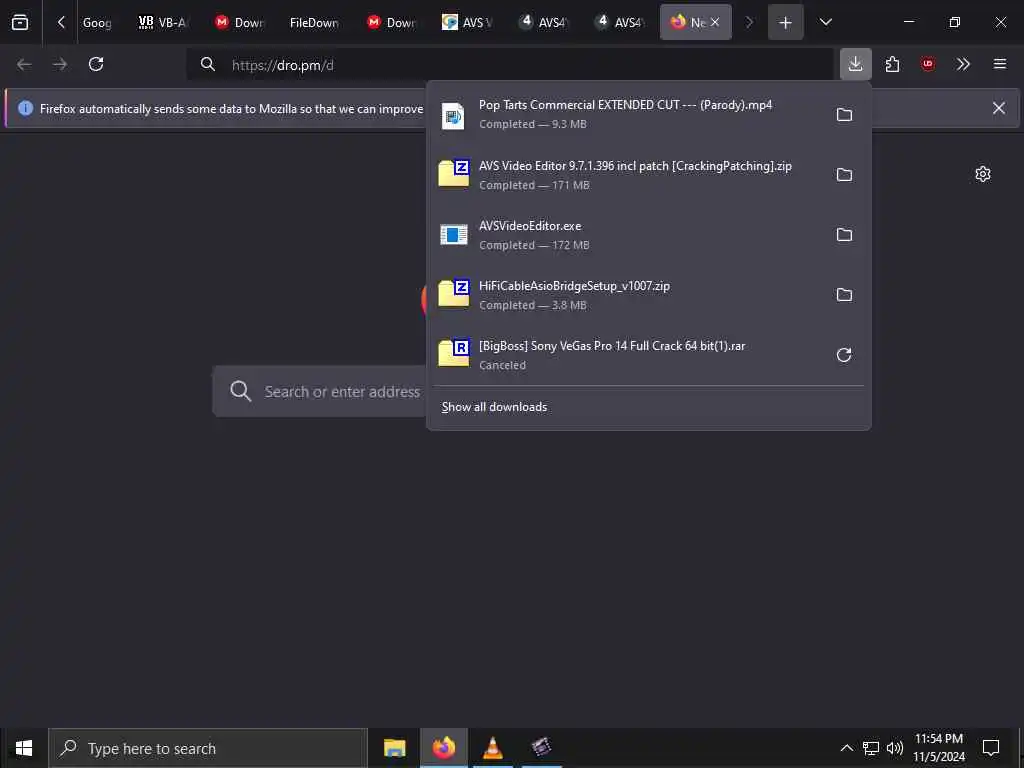Close the current New Tab

715,22
